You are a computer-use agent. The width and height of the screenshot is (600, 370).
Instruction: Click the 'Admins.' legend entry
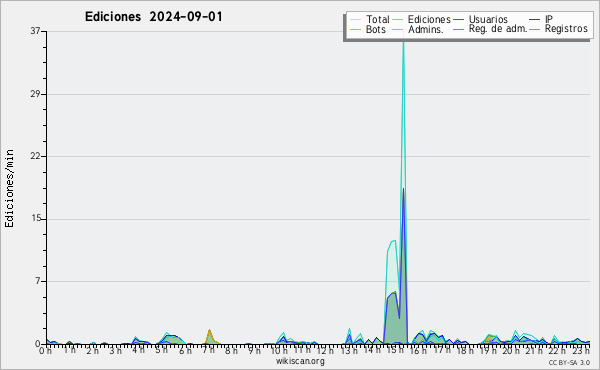425,29
